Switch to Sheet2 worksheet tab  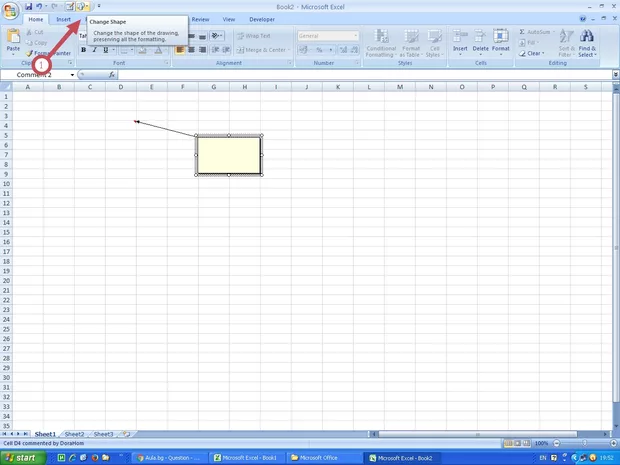74,434
